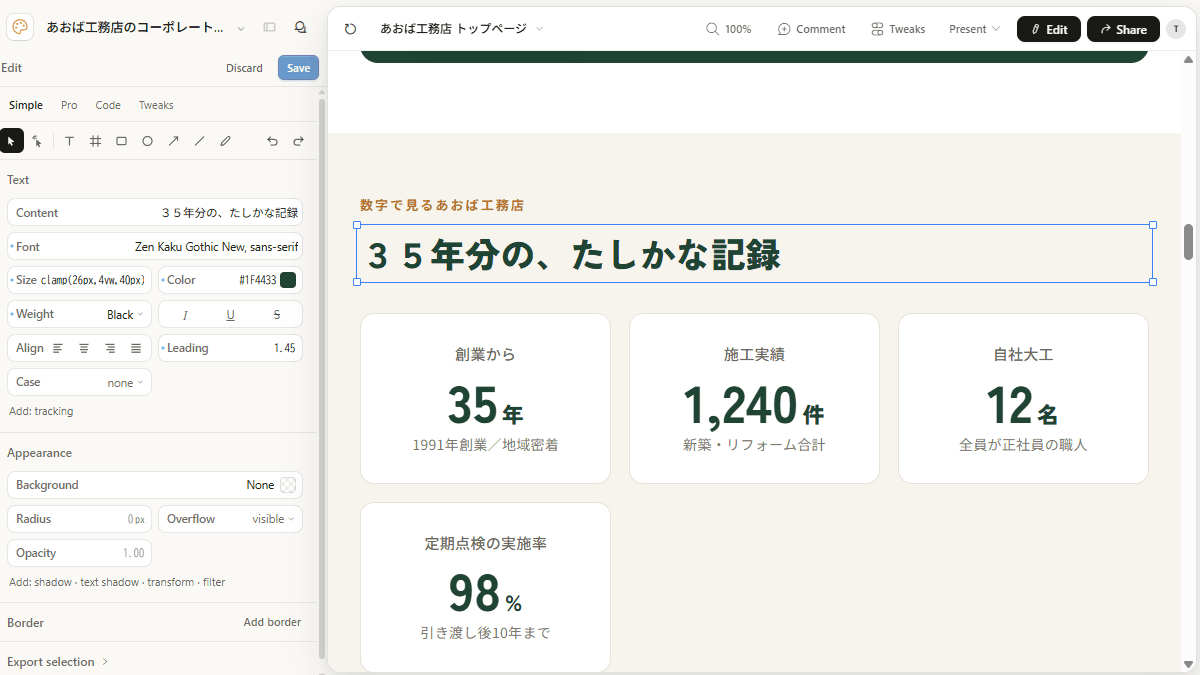The height and width of the screenshot is (675, 1200).
Task: Align text center
Action: click(84, 348)
